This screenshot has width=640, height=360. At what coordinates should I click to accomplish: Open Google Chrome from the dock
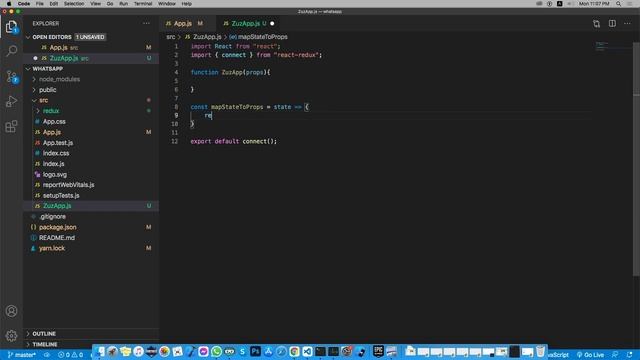pos(294,351)
